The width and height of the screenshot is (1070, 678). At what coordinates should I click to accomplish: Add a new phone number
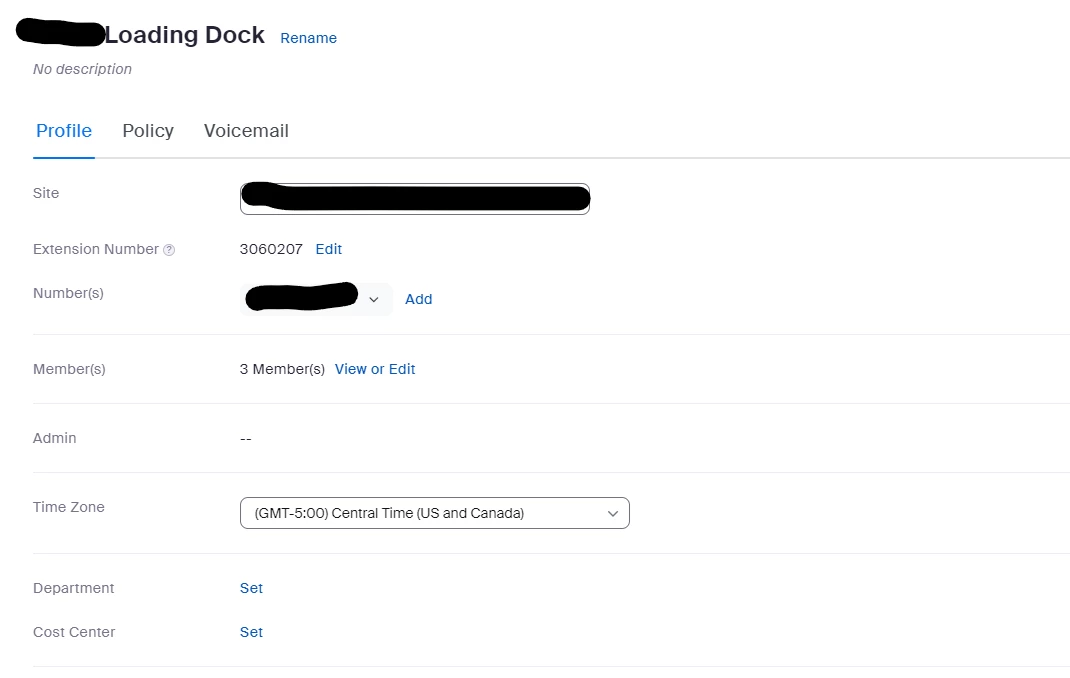pos(418,299)
